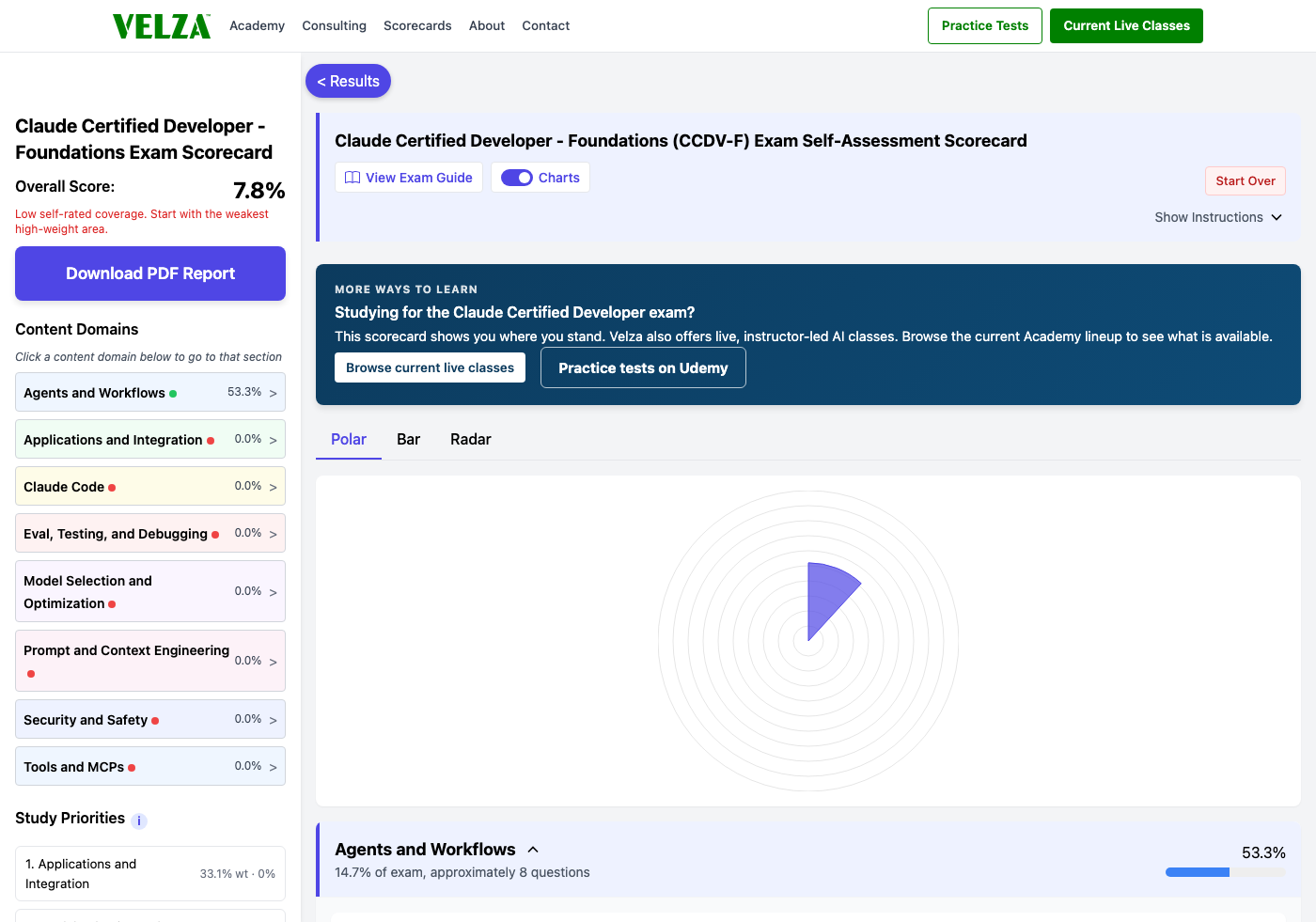
Task: Open the Contact page link
Action: [546, 26]
